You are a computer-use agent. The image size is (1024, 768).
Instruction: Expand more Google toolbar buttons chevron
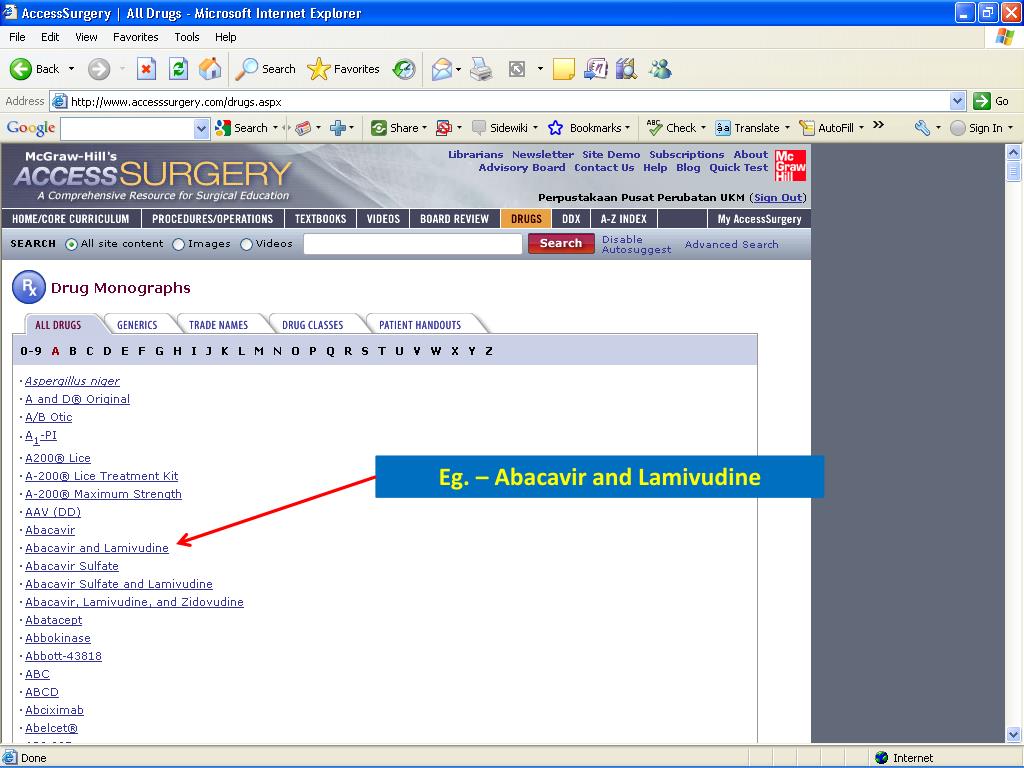(x=878, y=125)
